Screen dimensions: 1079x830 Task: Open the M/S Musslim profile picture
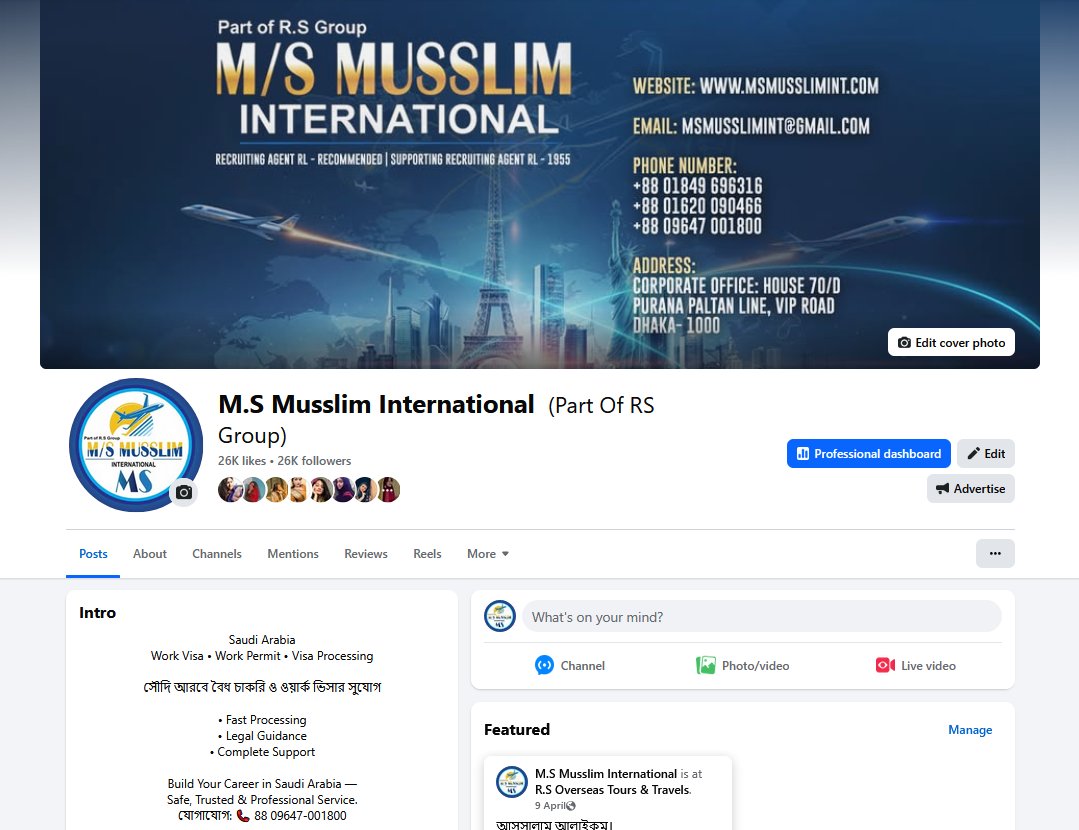[x=136, y=445]
